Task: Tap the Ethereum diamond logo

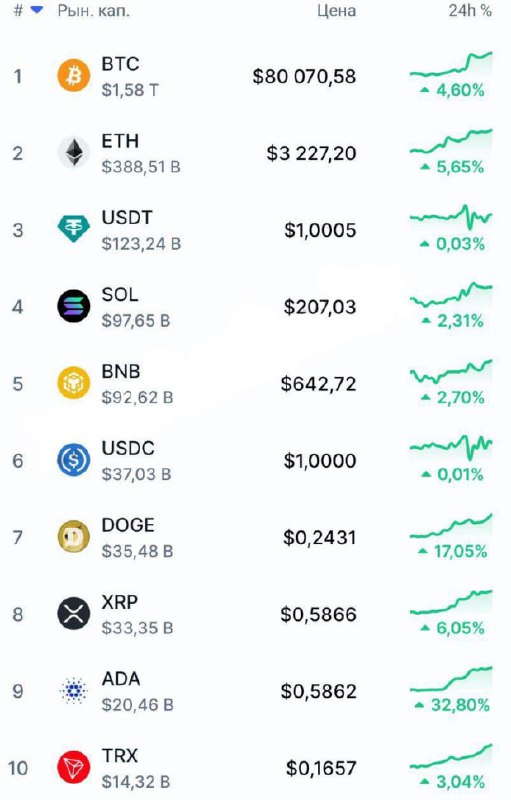Action: tap(73, 153)
